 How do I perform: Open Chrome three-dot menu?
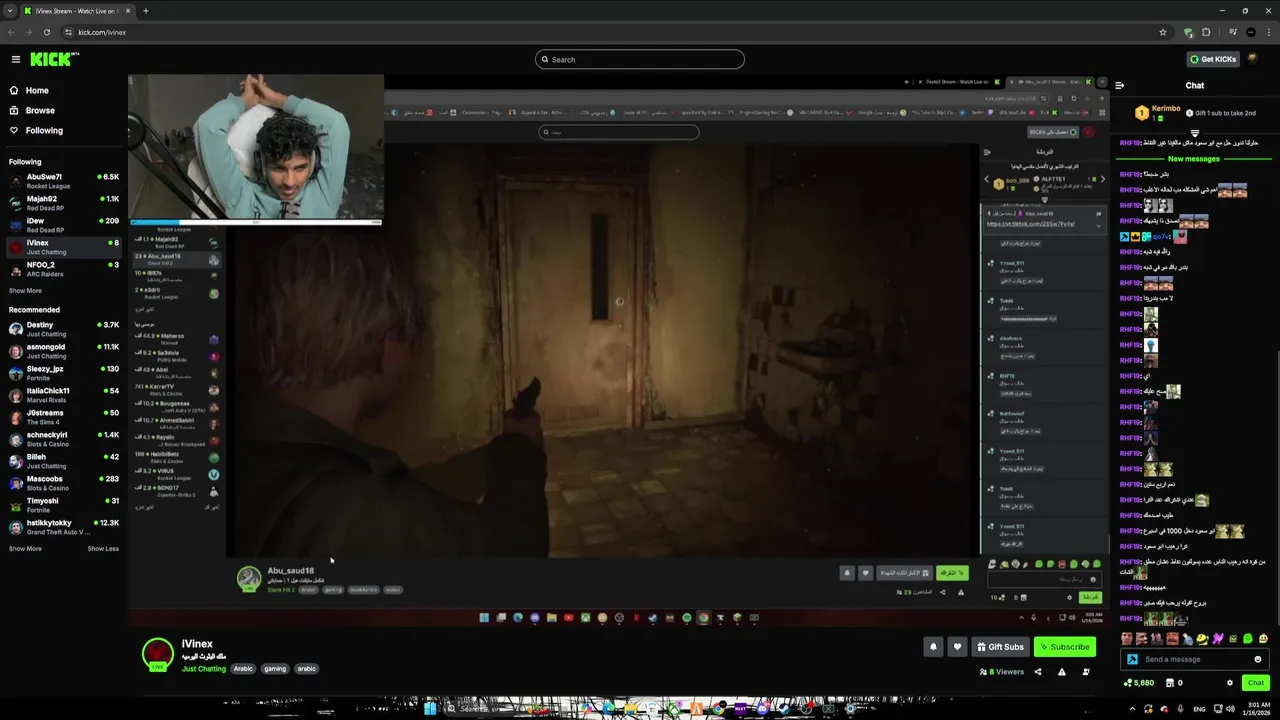(1267, 32)
